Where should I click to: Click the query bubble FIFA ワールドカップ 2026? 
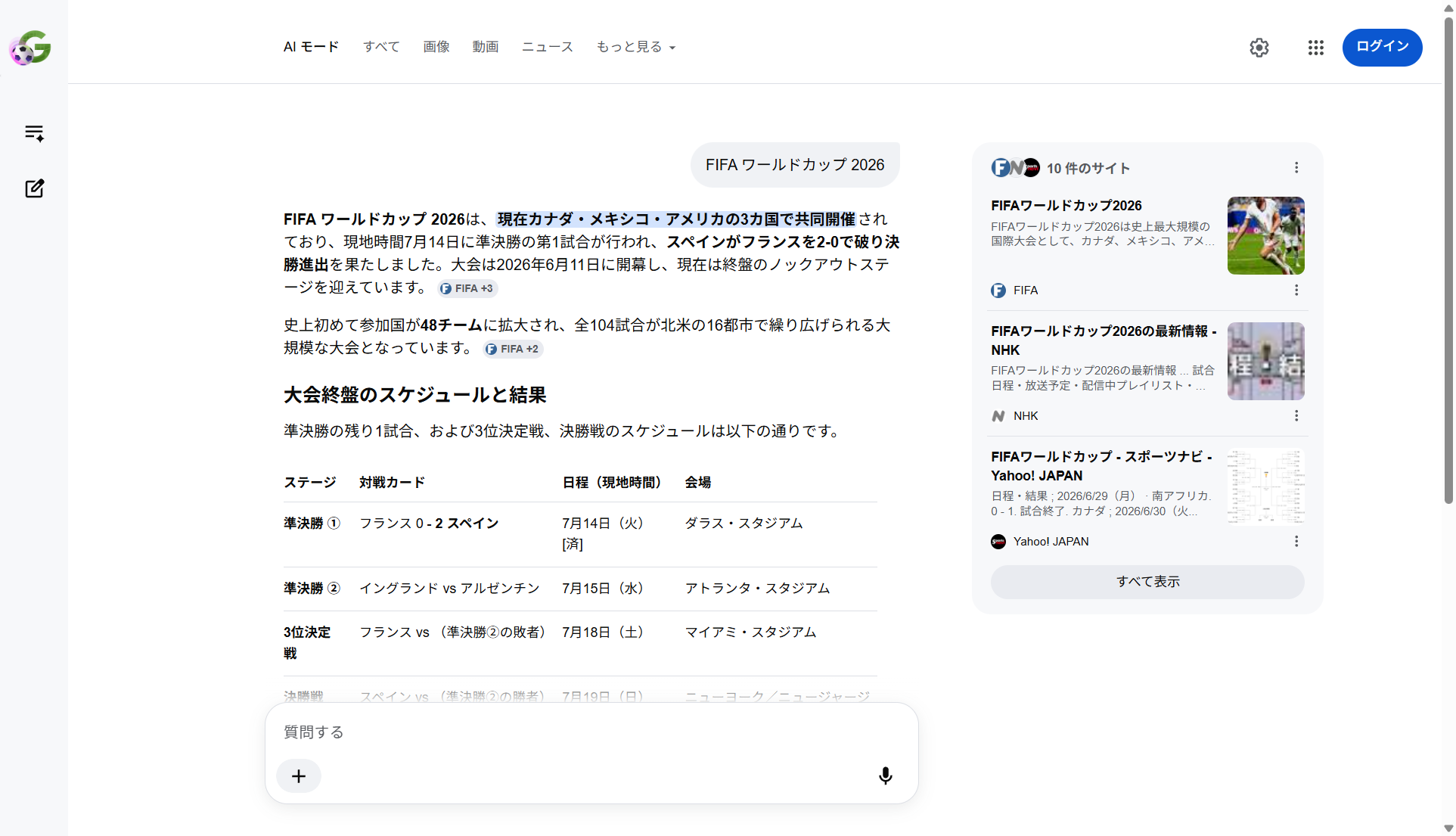795,165
